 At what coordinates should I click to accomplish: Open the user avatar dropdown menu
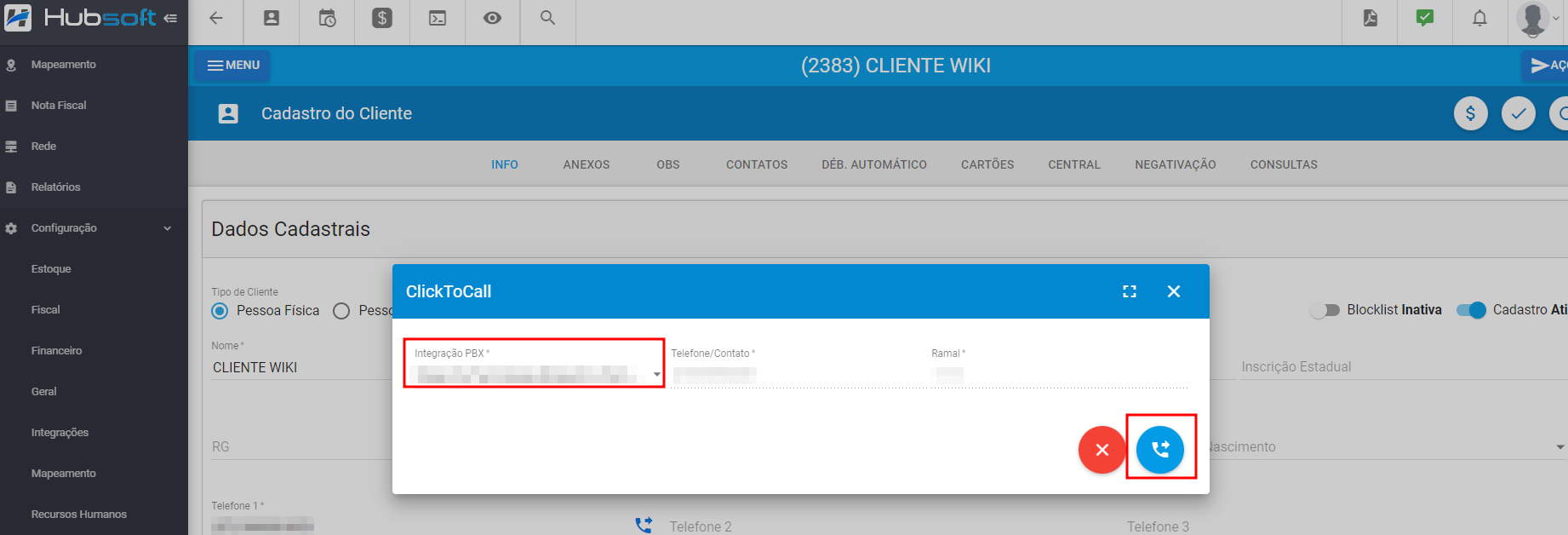click(x=1537, y=19)
